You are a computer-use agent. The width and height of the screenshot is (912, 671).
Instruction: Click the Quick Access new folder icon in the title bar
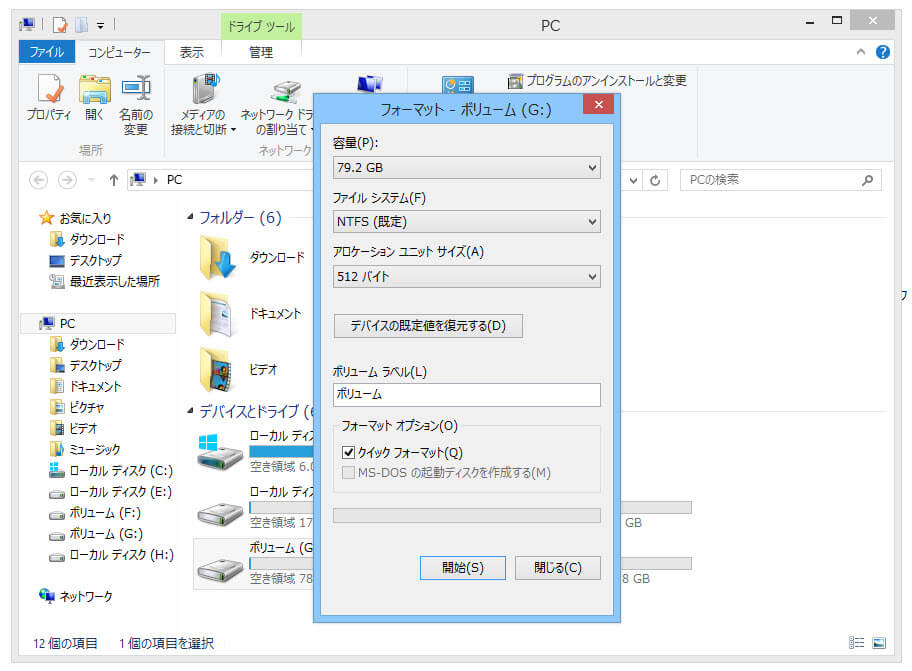[x=81, y=25]
